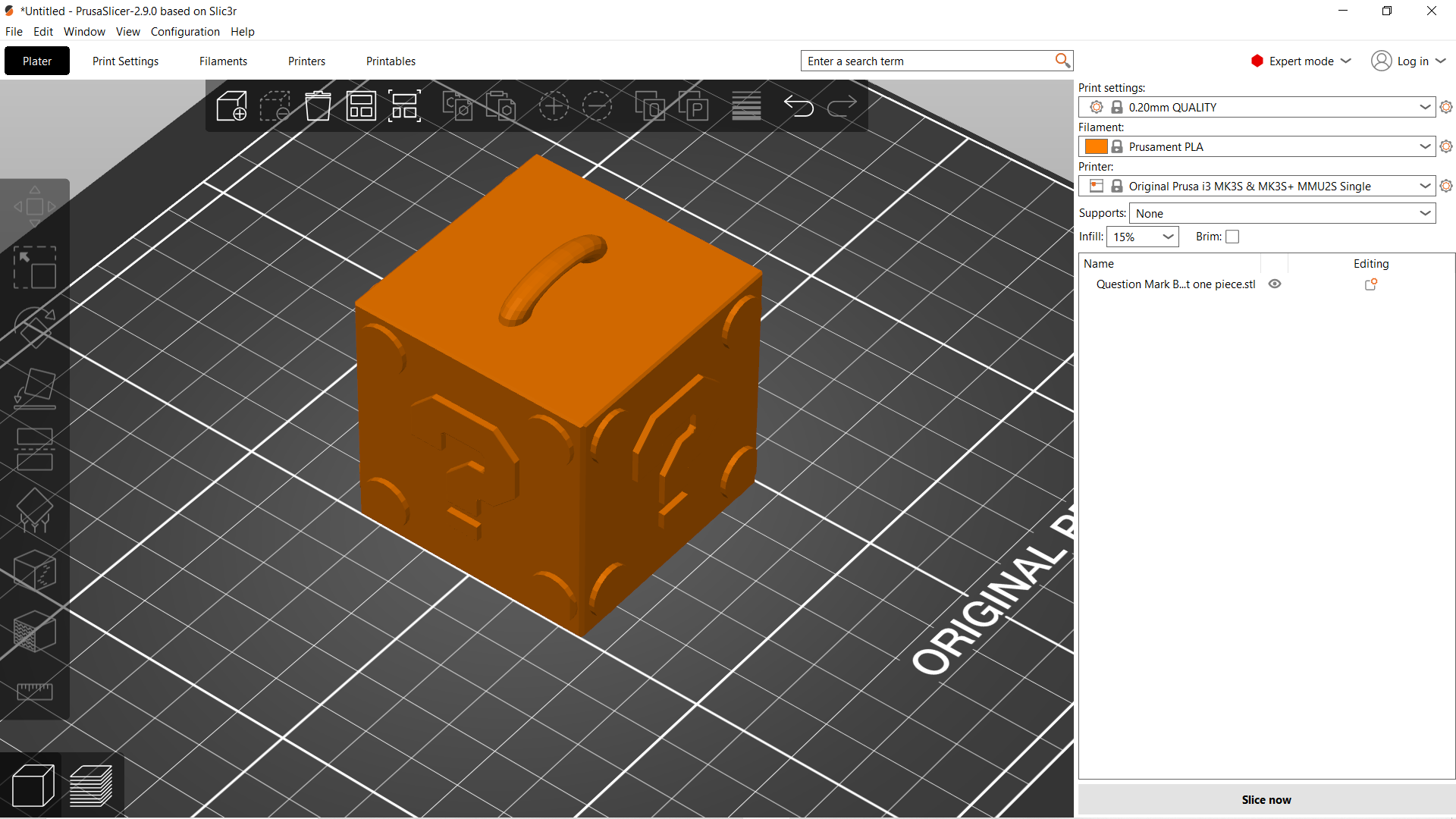Open the File menu
This screenshot has width=1456, height=819.
[14, 31]
